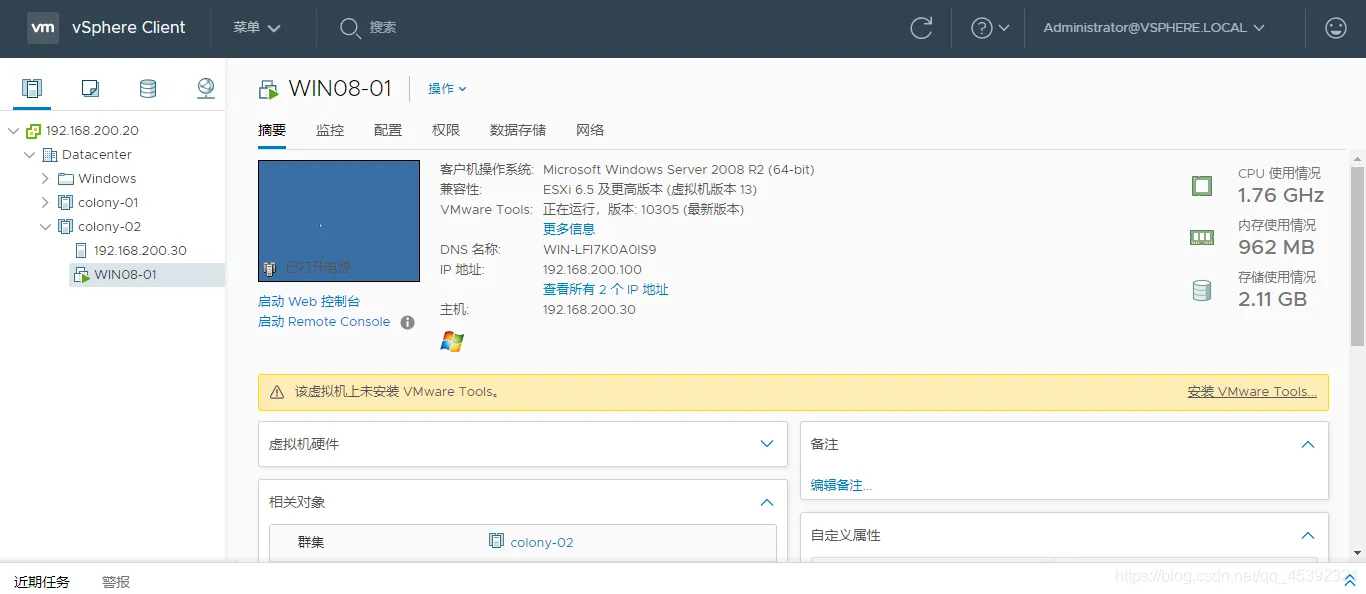Open the 近期任务 bottom tab
Viewport: 1366px width, 594px height.
point(42,581)
